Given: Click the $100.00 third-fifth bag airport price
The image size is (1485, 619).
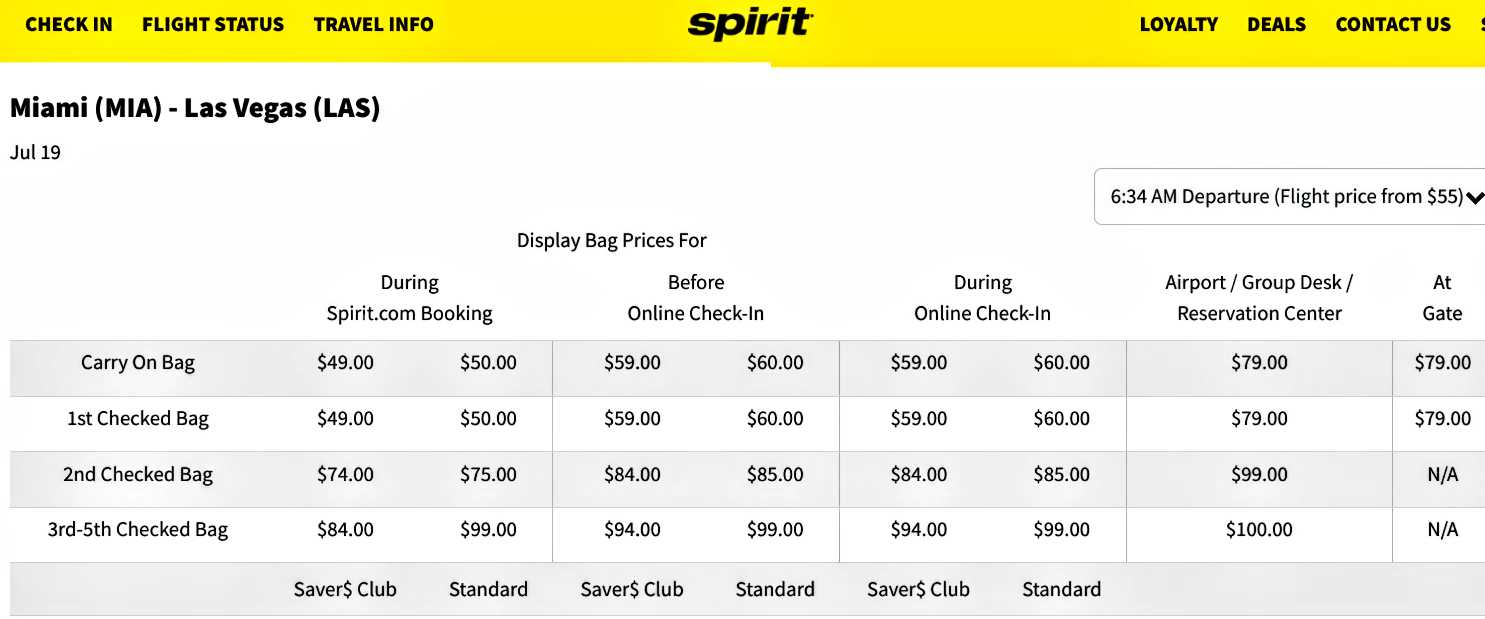Looking at the screenshot, I should click(1259, 530).
